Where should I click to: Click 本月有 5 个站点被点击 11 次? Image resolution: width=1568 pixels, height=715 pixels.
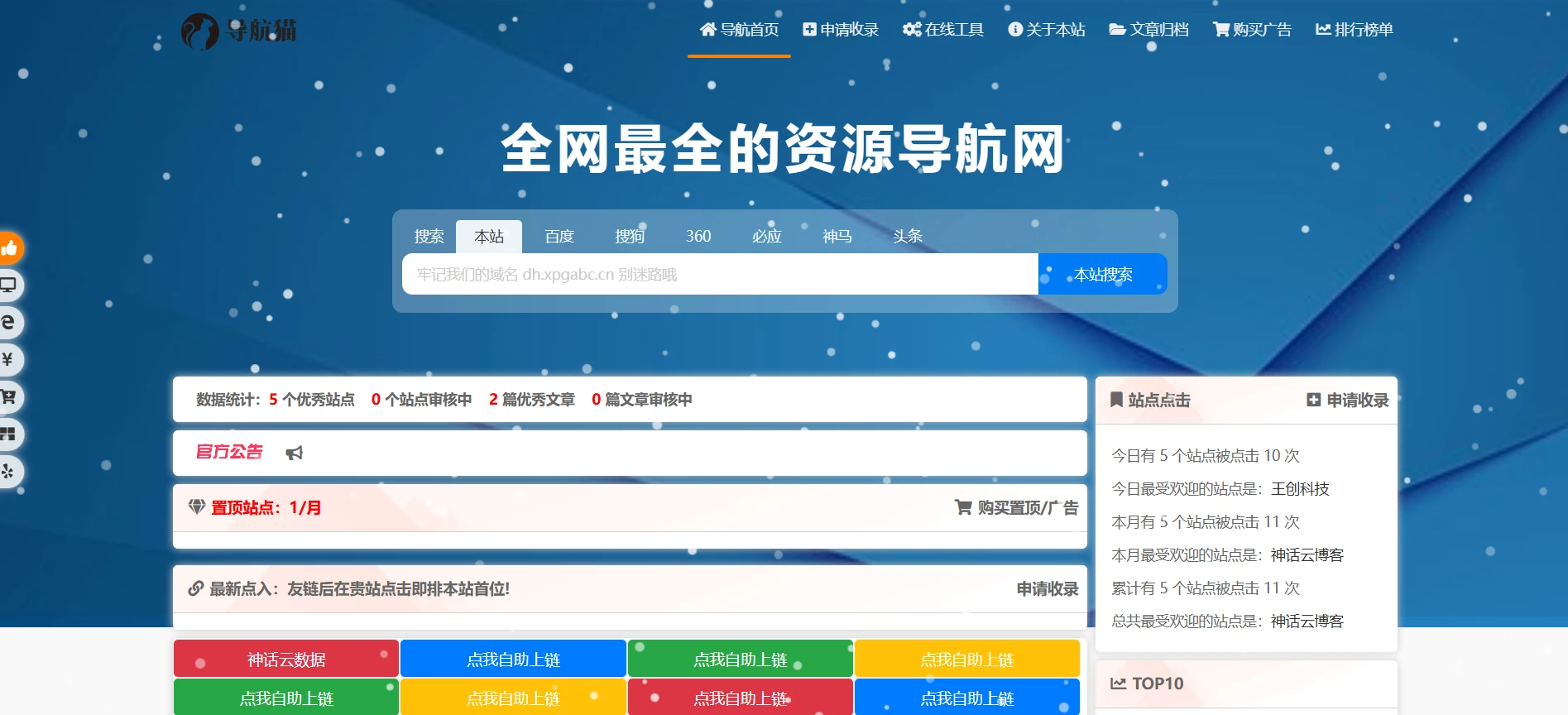tap(1206, 522)
